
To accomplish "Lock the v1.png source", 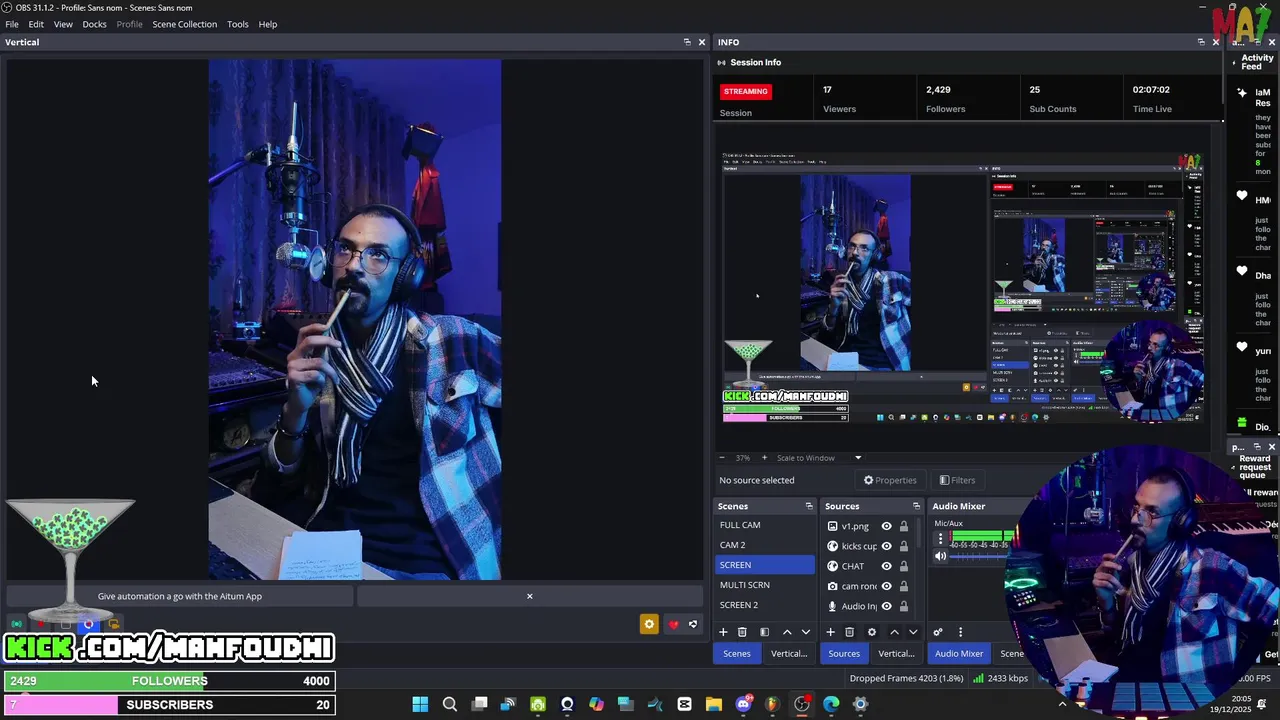I will pos(904,526).
